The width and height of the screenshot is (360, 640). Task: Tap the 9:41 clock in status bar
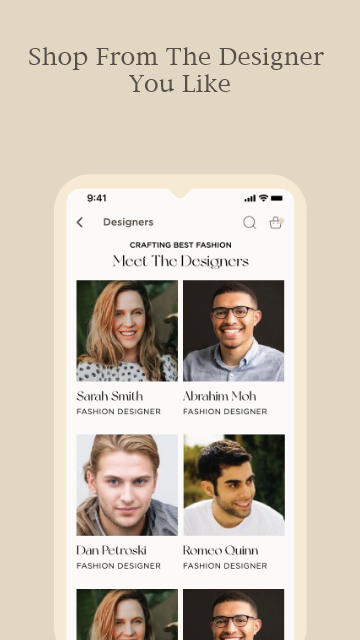click(x=97, y=198)
